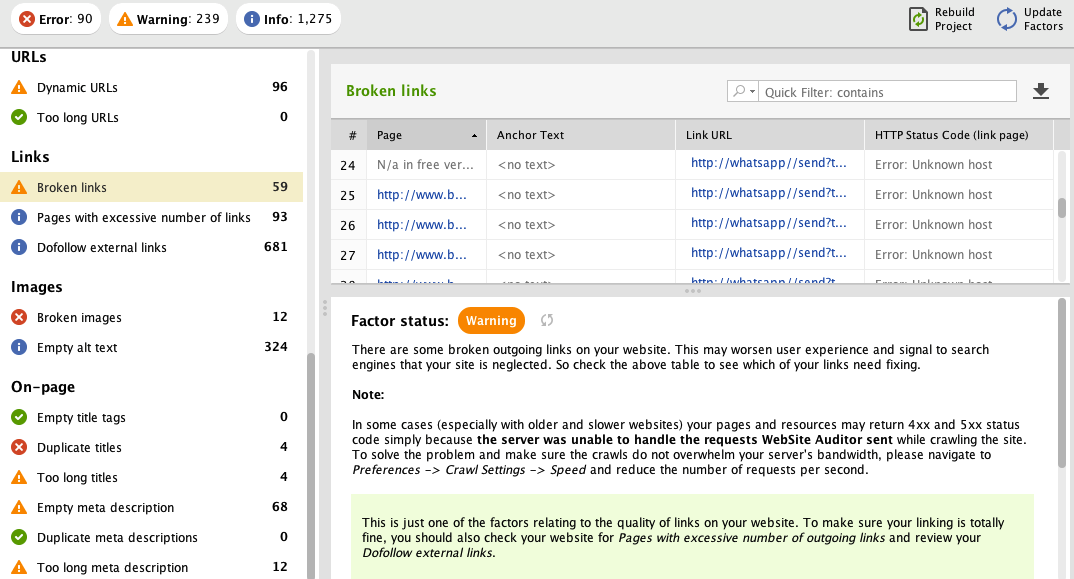The width and height of the screenshot is (1074, 579).
Task: Click the left sidebar vertical scrollbar
Action: (311, 460)
